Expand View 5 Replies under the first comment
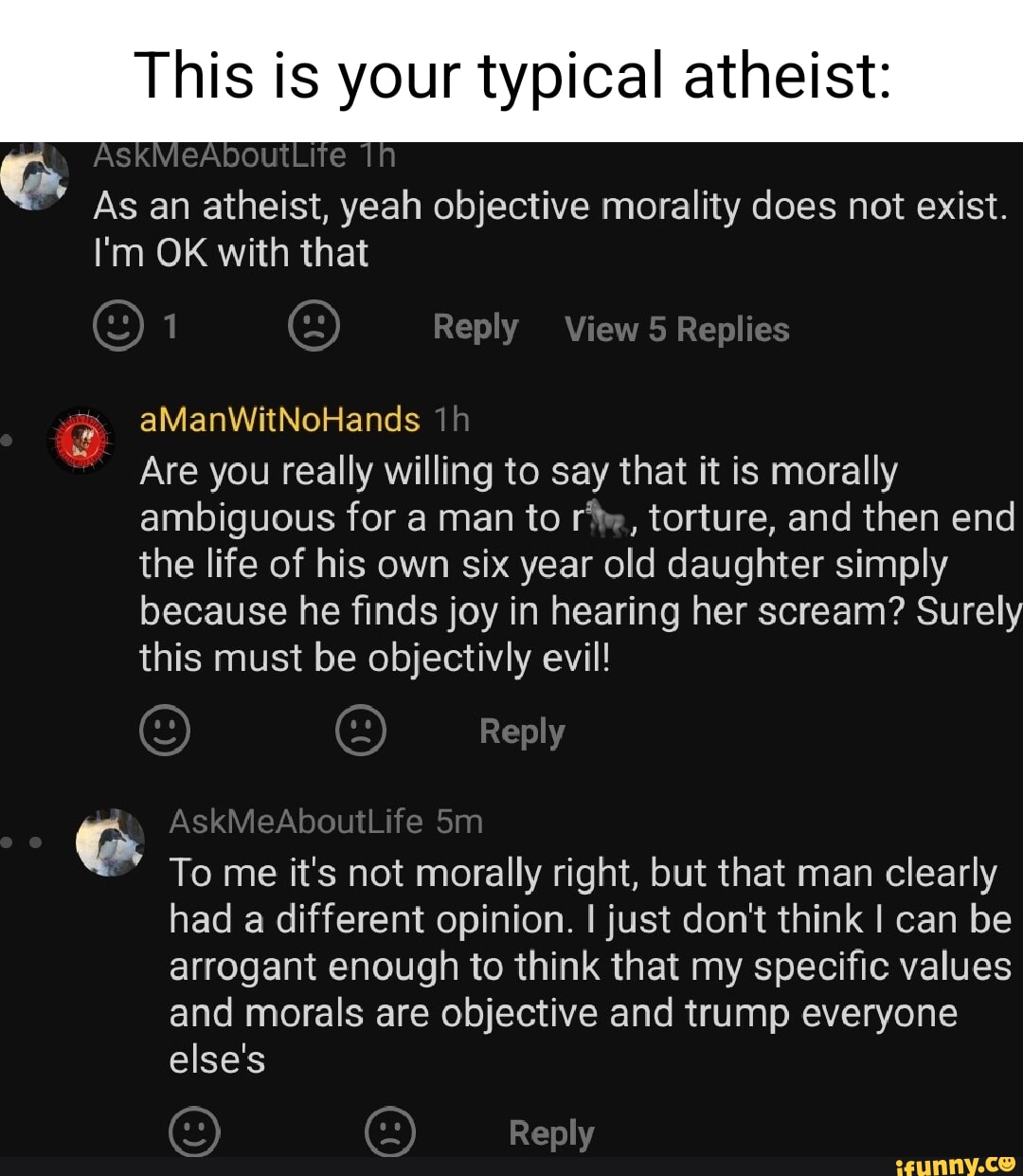The width and height of the screenshot is (1023, 1176). 675,329
